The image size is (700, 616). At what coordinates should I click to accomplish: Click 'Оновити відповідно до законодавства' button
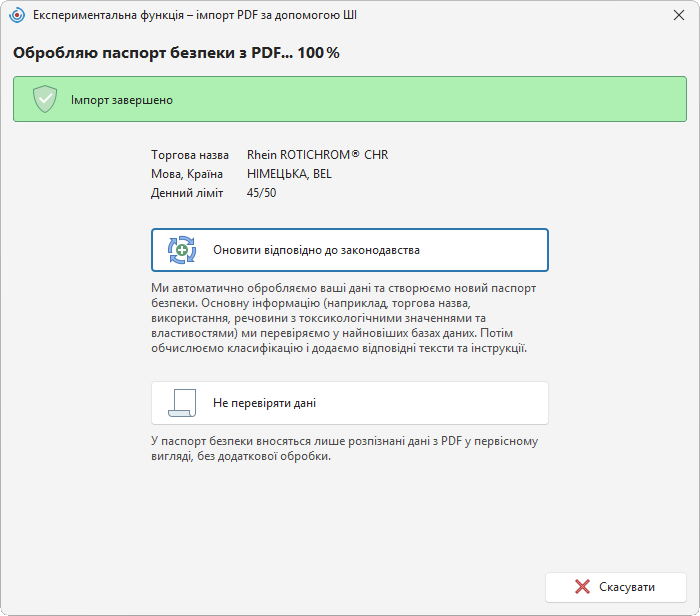point(350,250)
